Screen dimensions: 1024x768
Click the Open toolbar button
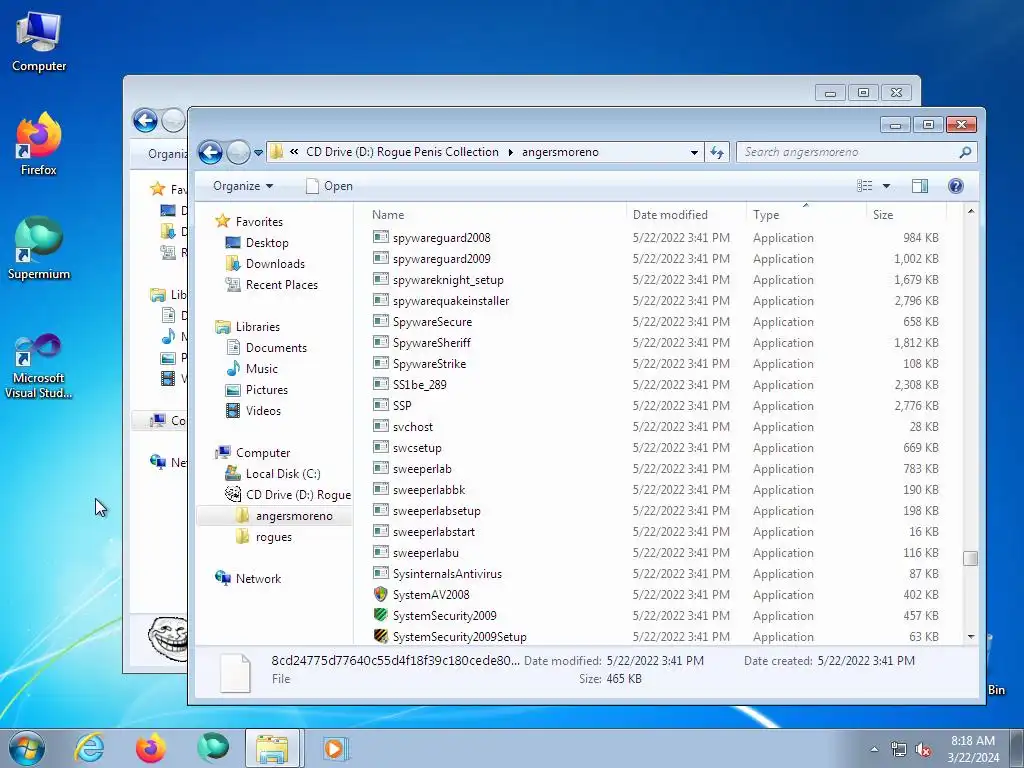[330, 186]
